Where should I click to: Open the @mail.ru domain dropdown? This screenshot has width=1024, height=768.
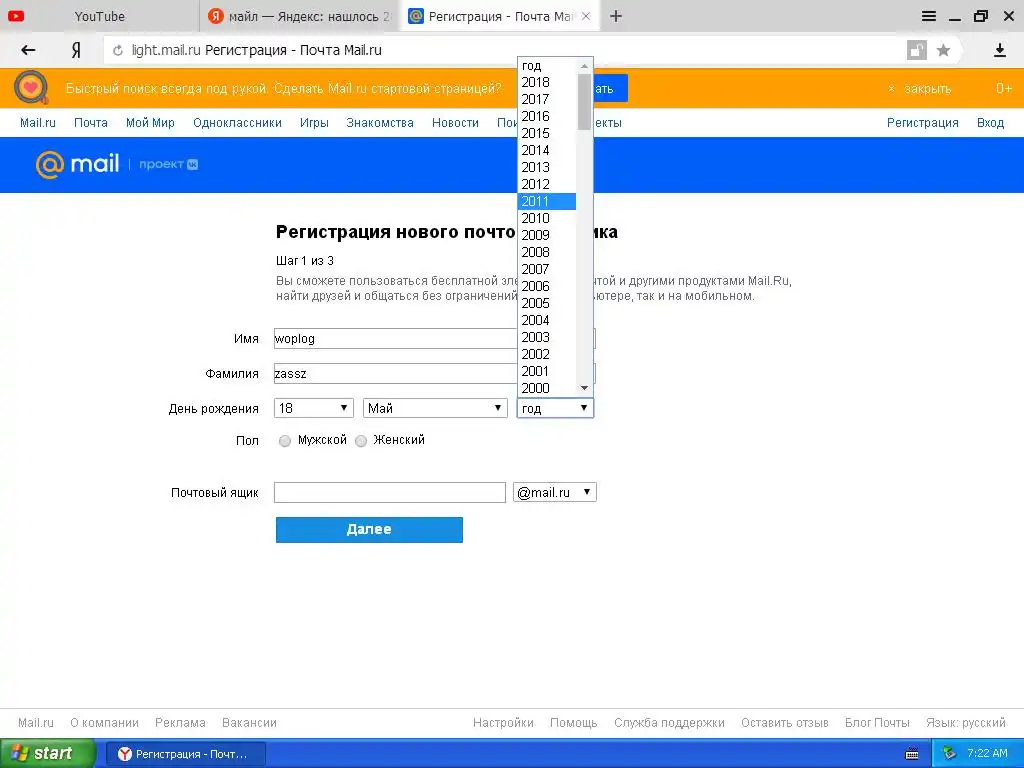pyautogui.click(x=554, y=492)
